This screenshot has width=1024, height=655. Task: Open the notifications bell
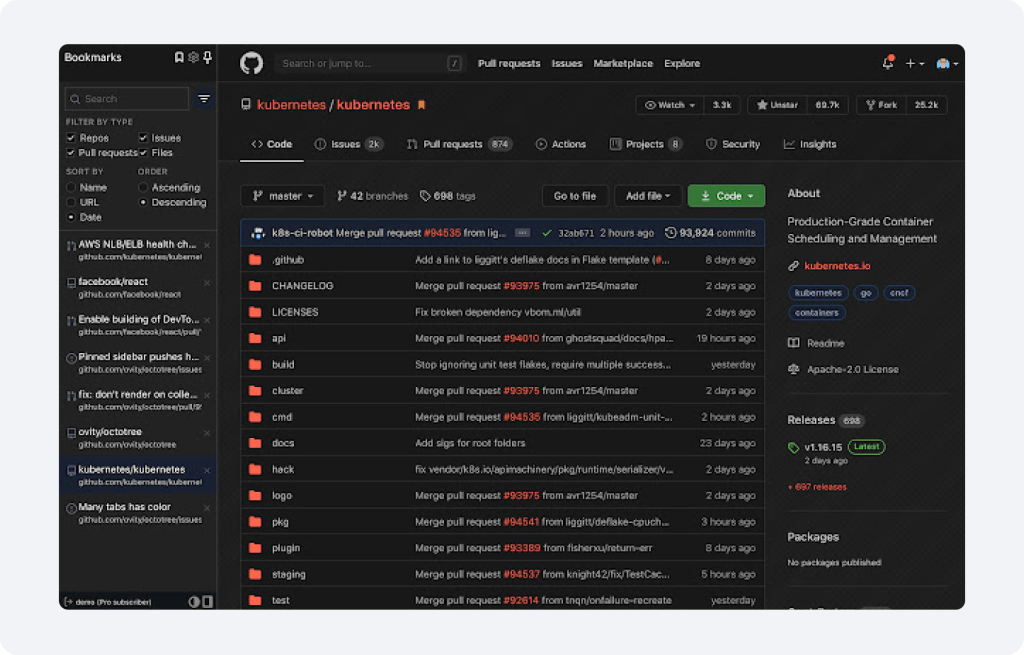point(888,63)
